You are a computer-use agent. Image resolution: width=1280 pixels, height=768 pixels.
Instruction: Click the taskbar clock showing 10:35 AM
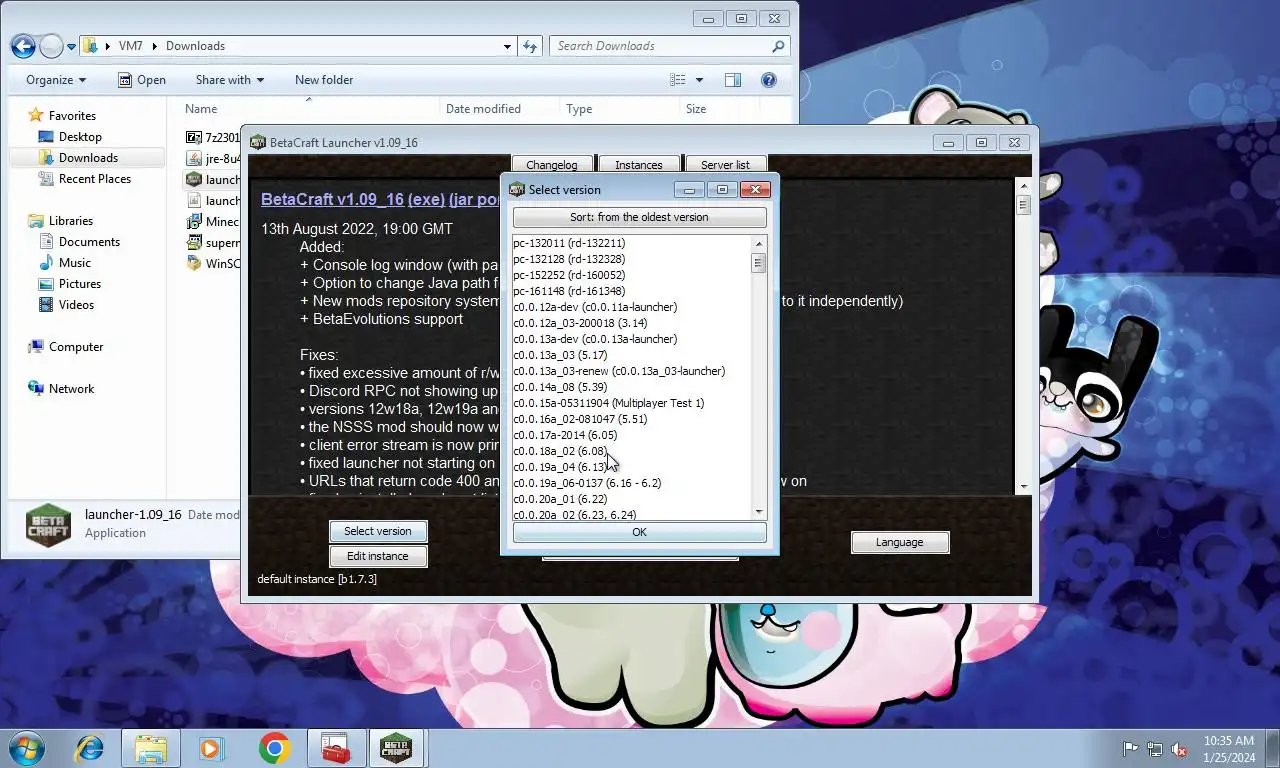click(1229, 749)
